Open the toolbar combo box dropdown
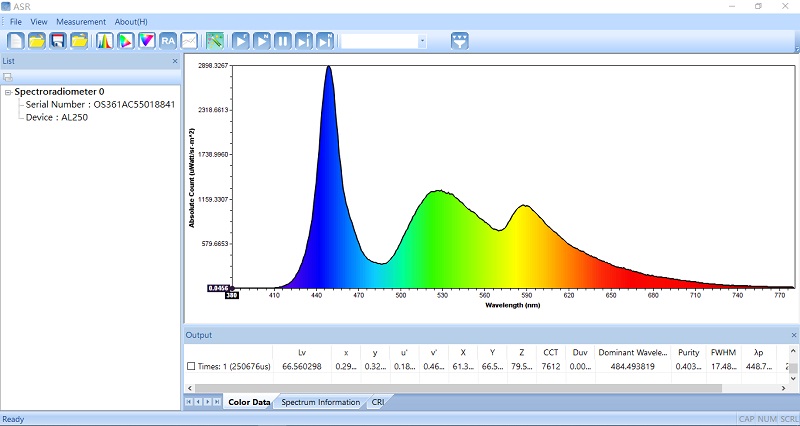 coord(422,41)
